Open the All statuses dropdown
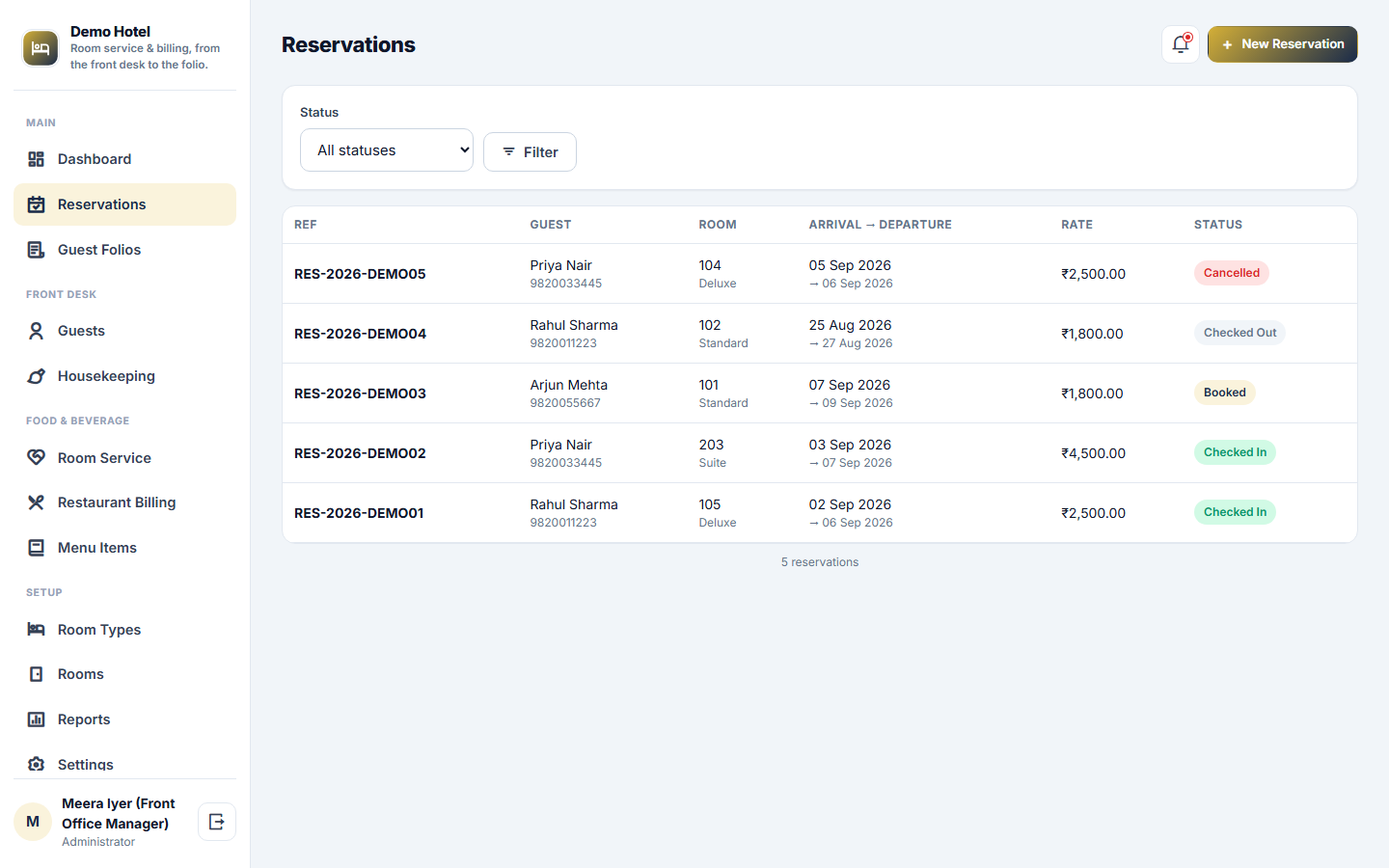Image resolution: width=1389 pixels, height=868 pixels. pyautogui.click(x=387, y=150)
